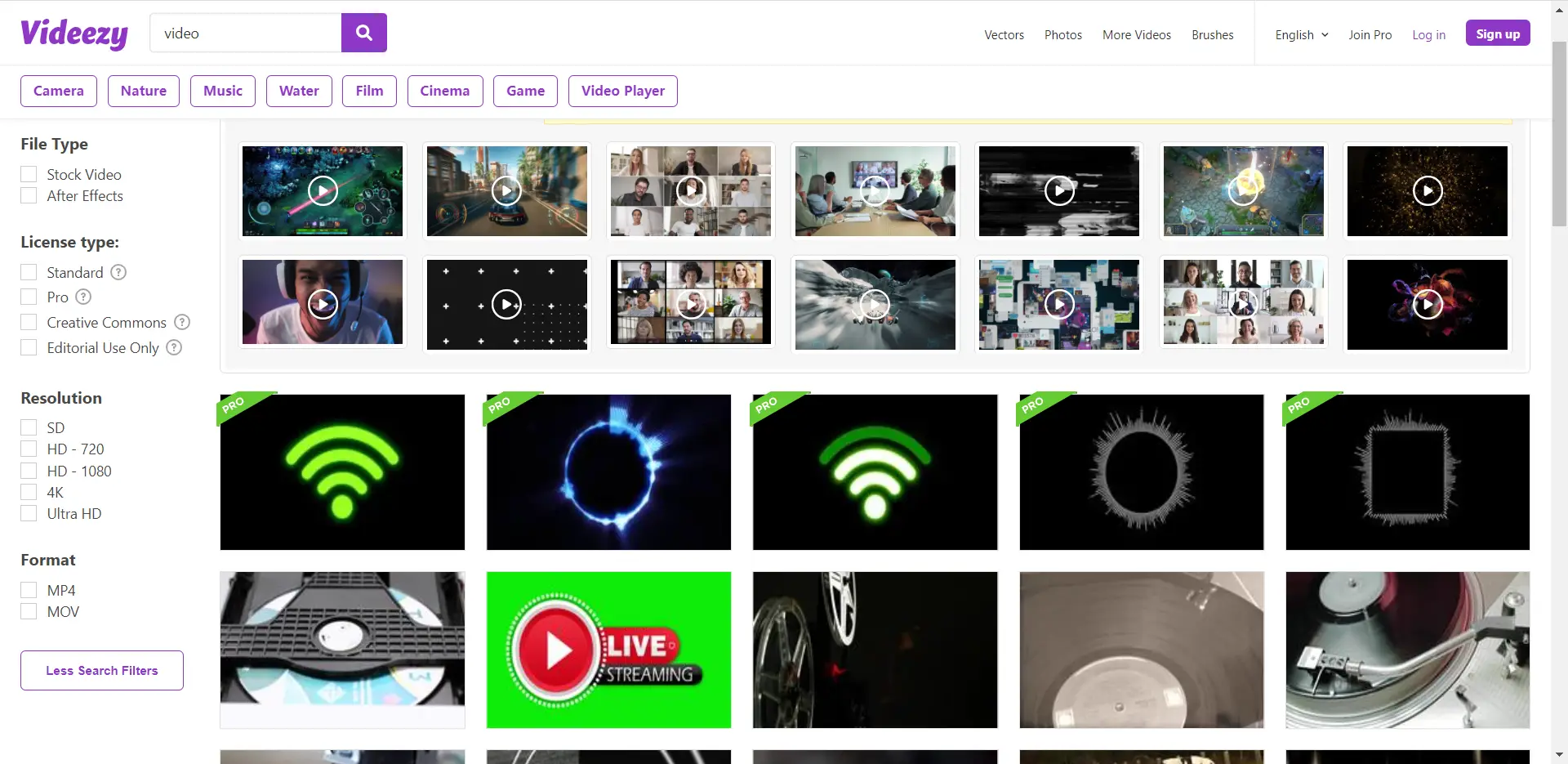Image resolution: width=1568 pixels, height=764 pixels.
Task: Select the green wifi symbol PRO video thumbnail
Action: [x=342, y=472]
